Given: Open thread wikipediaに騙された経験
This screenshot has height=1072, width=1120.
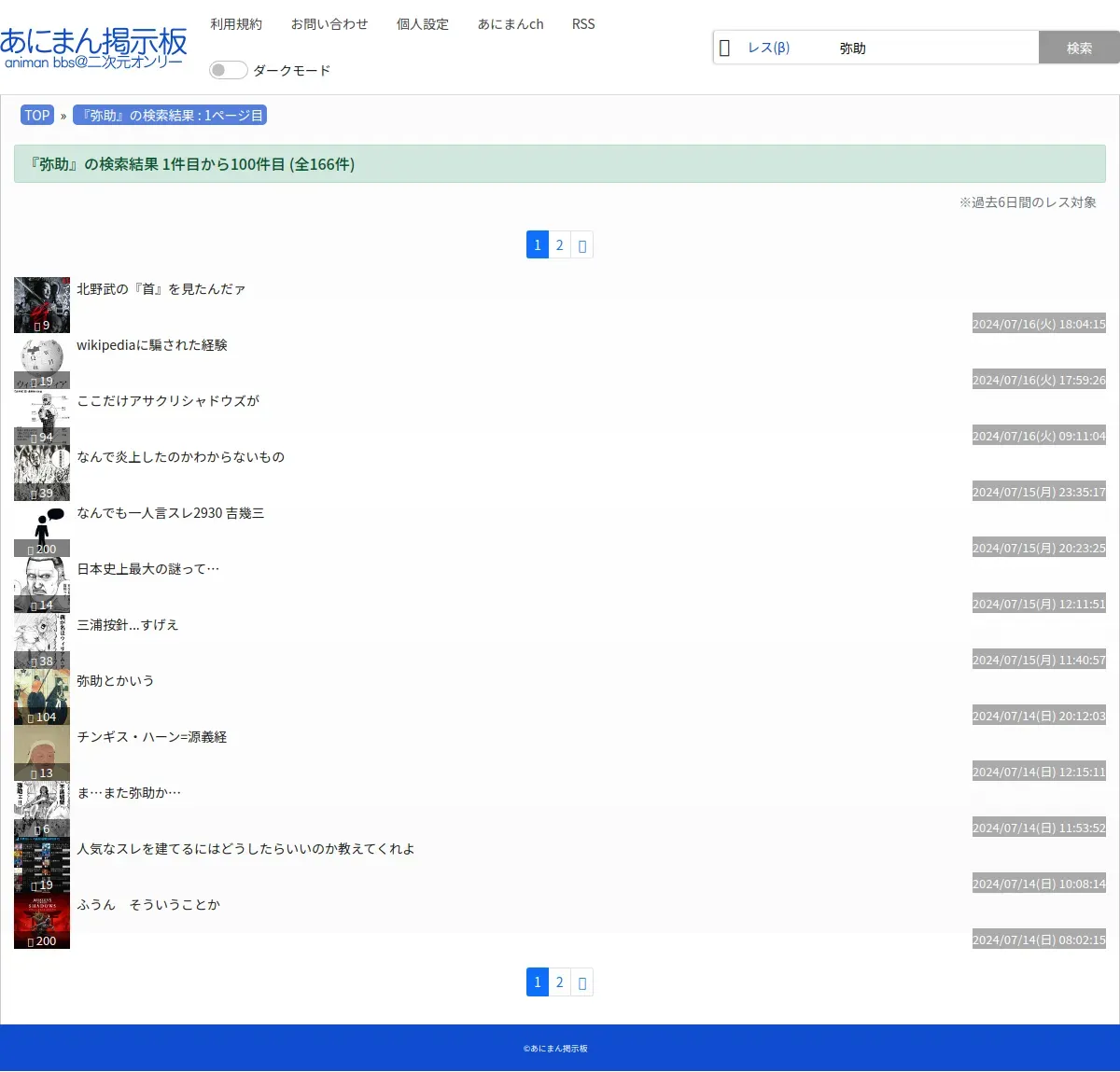Looking at the screenshot, I should pyautogui.click(x=152, y=345).
